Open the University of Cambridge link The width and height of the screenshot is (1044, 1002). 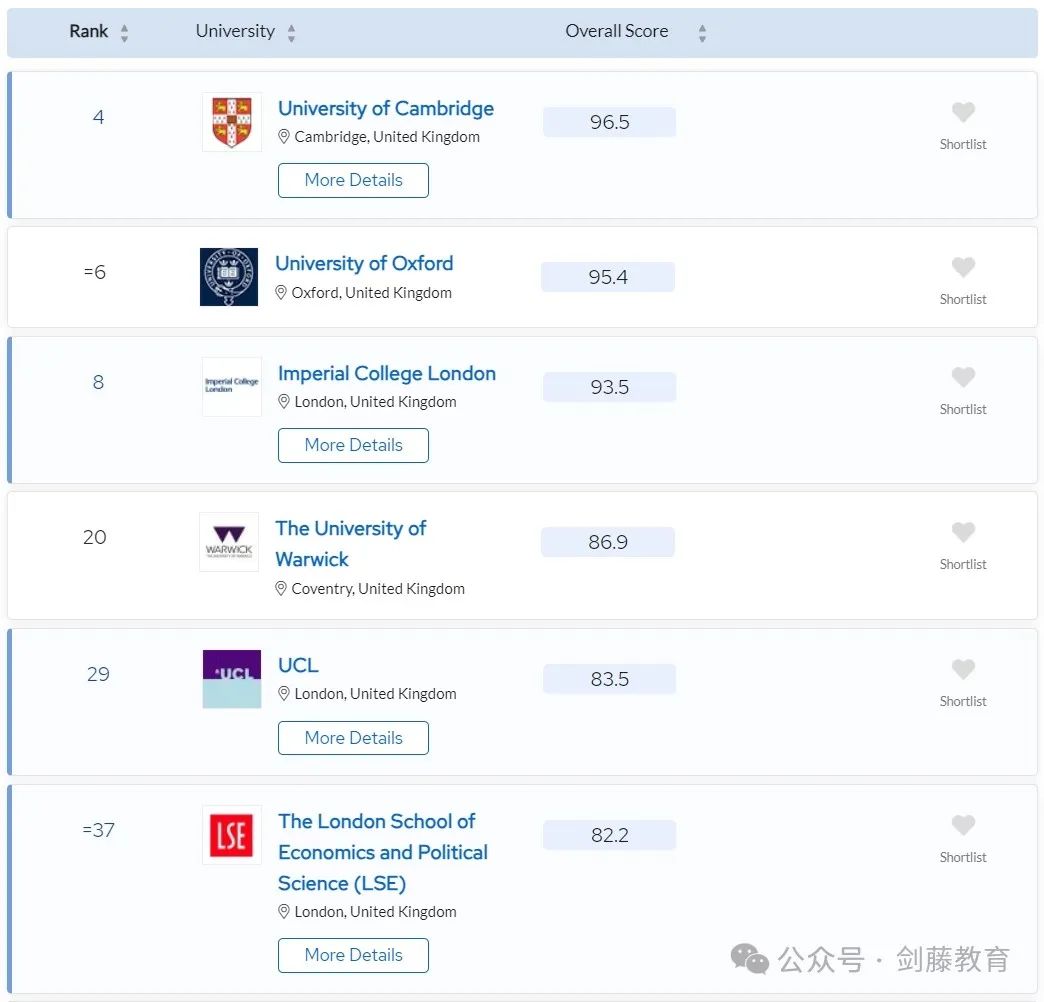tap(386, 109)
